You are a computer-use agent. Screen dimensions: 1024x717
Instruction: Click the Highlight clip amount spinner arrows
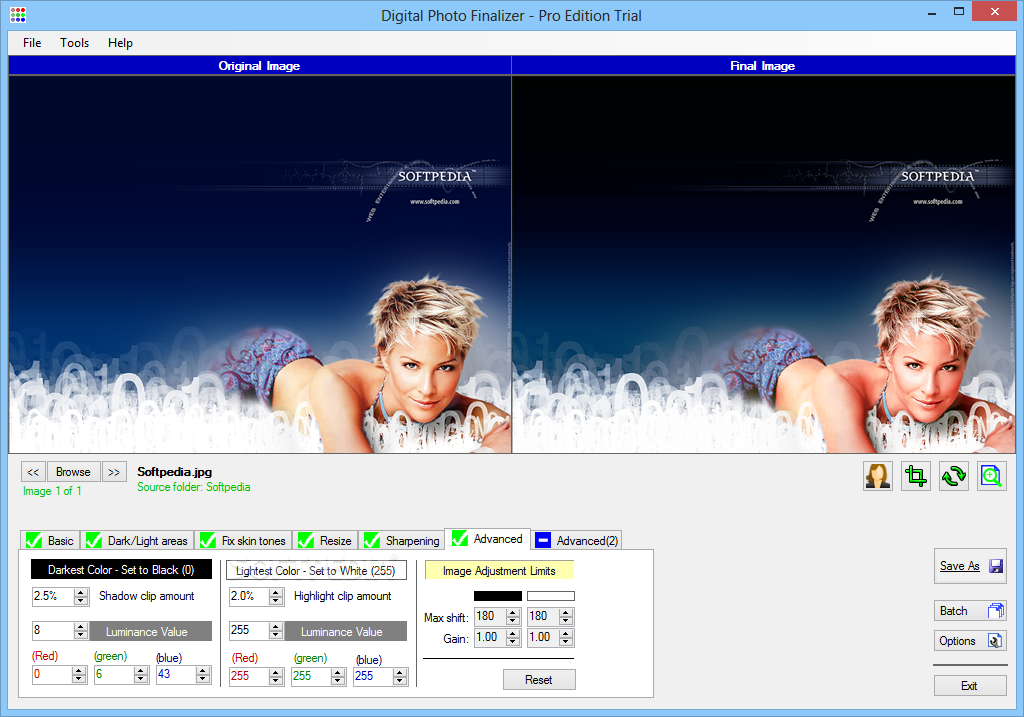[276, 596]
